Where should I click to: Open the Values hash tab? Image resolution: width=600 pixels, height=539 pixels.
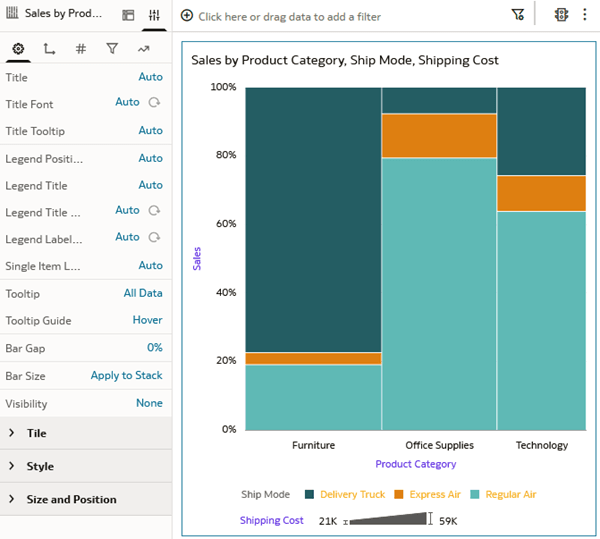coord(81,49)
